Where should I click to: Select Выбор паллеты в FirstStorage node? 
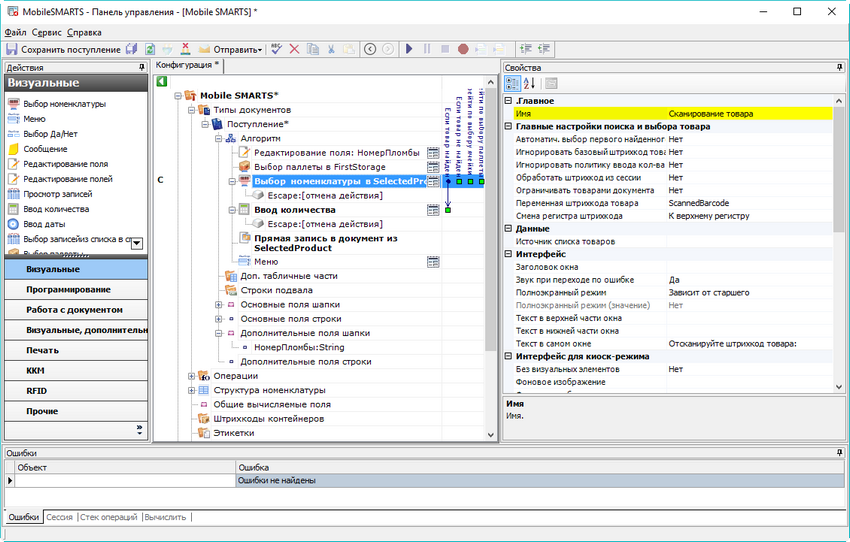tap(319, 167)
